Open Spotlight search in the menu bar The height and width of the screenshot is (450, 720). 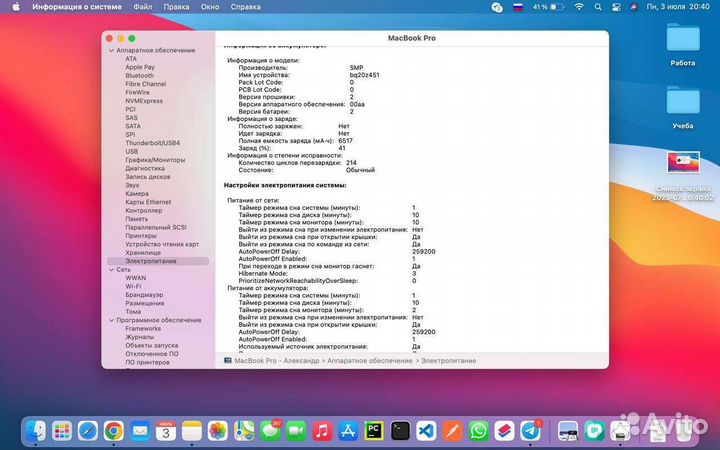(x=598, y=7)
